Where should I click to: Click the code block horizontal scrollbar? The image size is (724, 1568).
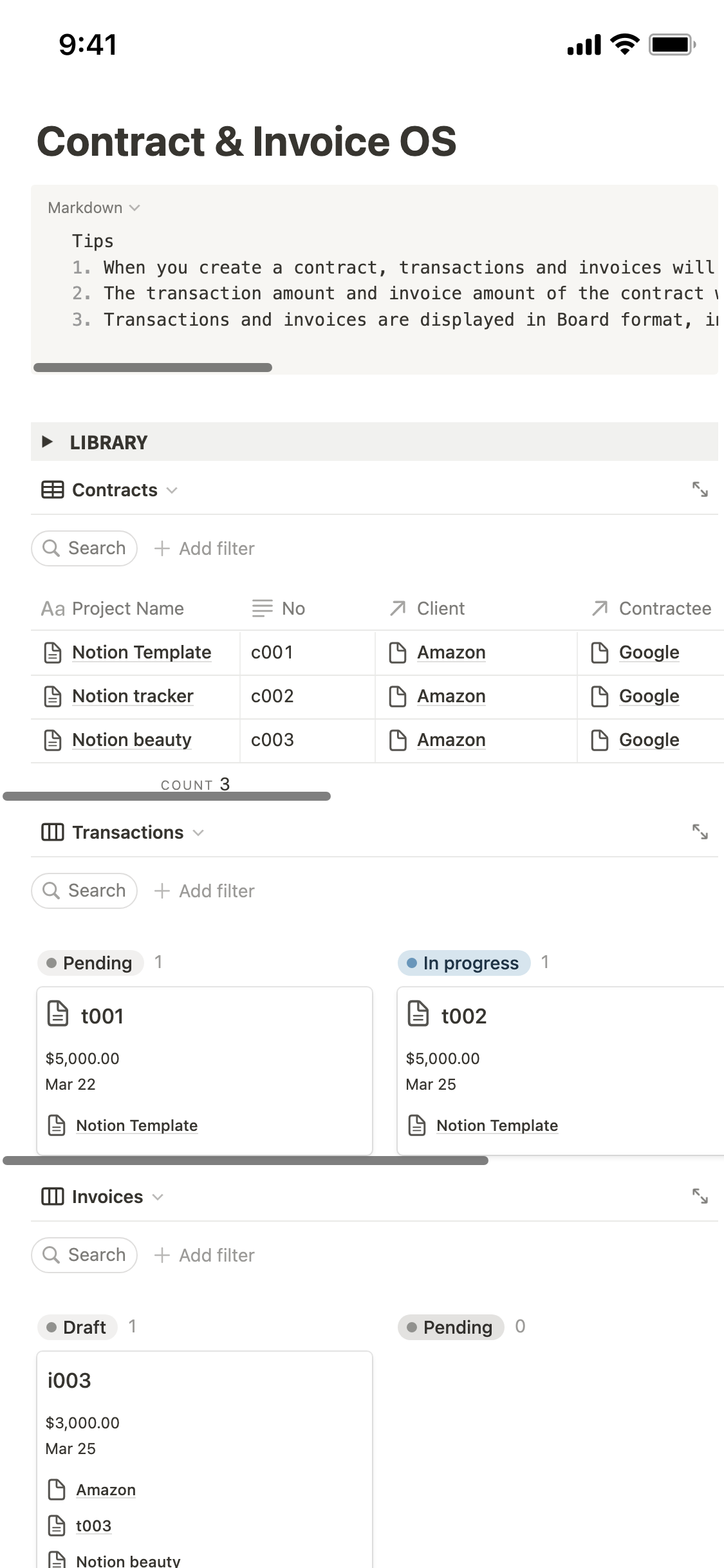153,368
